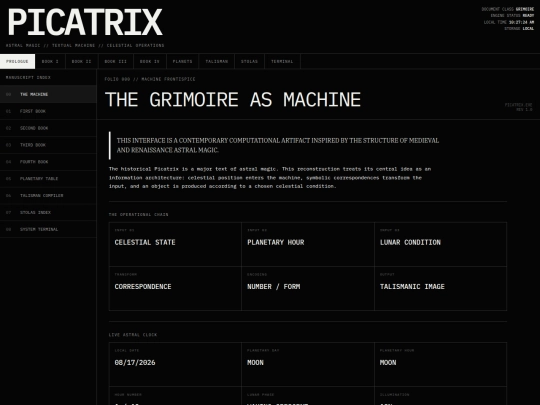Image resolution: width=540 pixels, height=405 pixels.
Task: Select the PLANETARY HOUR input card
Action: tap(308, 245)
